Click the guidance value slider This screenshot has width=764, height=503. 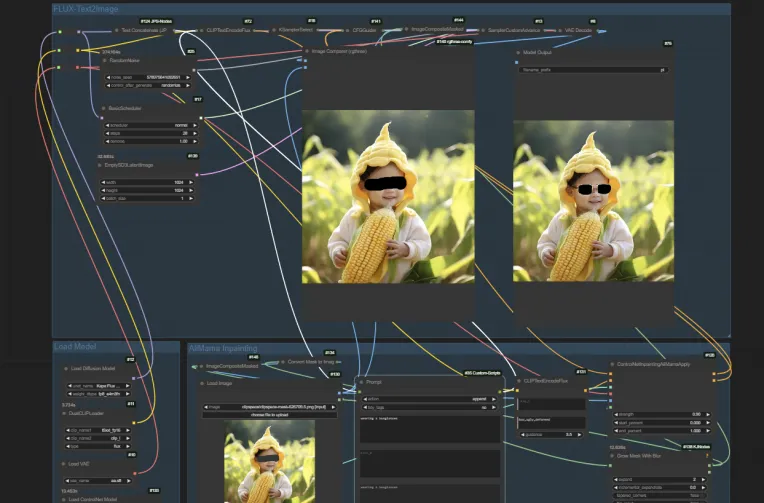tap(551, 434)
